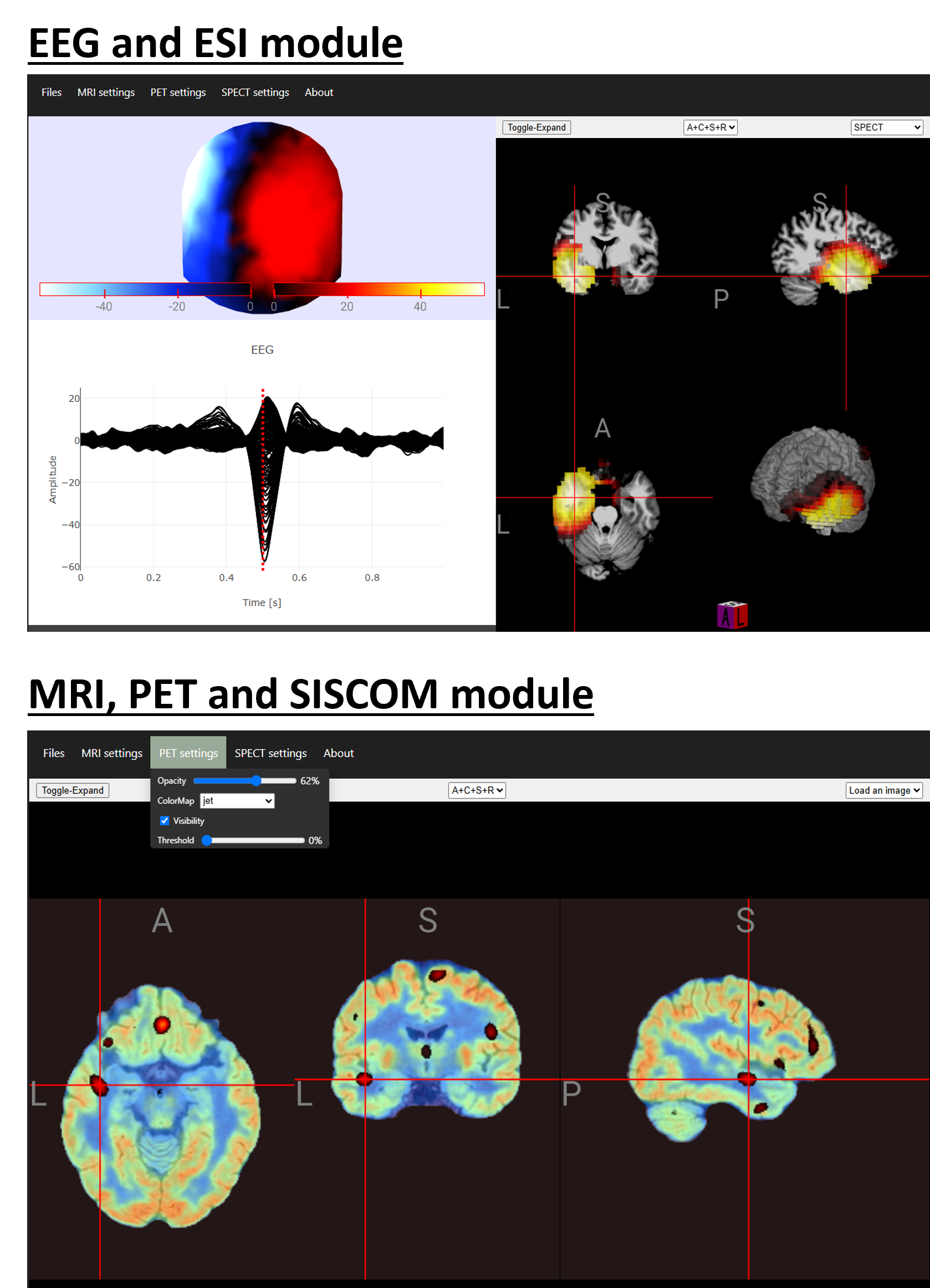Click the PET Threshold slider handle
The width and height of the screenshot is (930, 1288).
tap(207, 840)
